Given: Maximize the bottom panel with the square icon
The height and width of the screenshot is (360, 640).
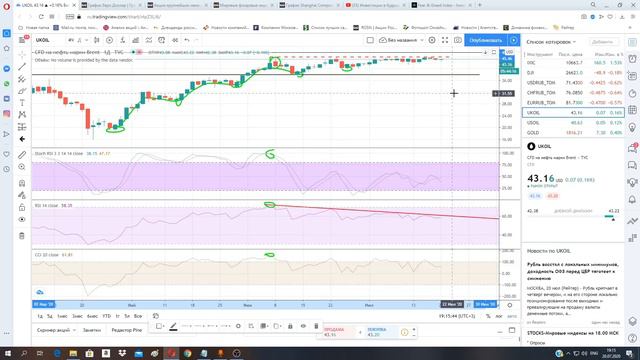Looking at the screenshot, I should (512, 330).
